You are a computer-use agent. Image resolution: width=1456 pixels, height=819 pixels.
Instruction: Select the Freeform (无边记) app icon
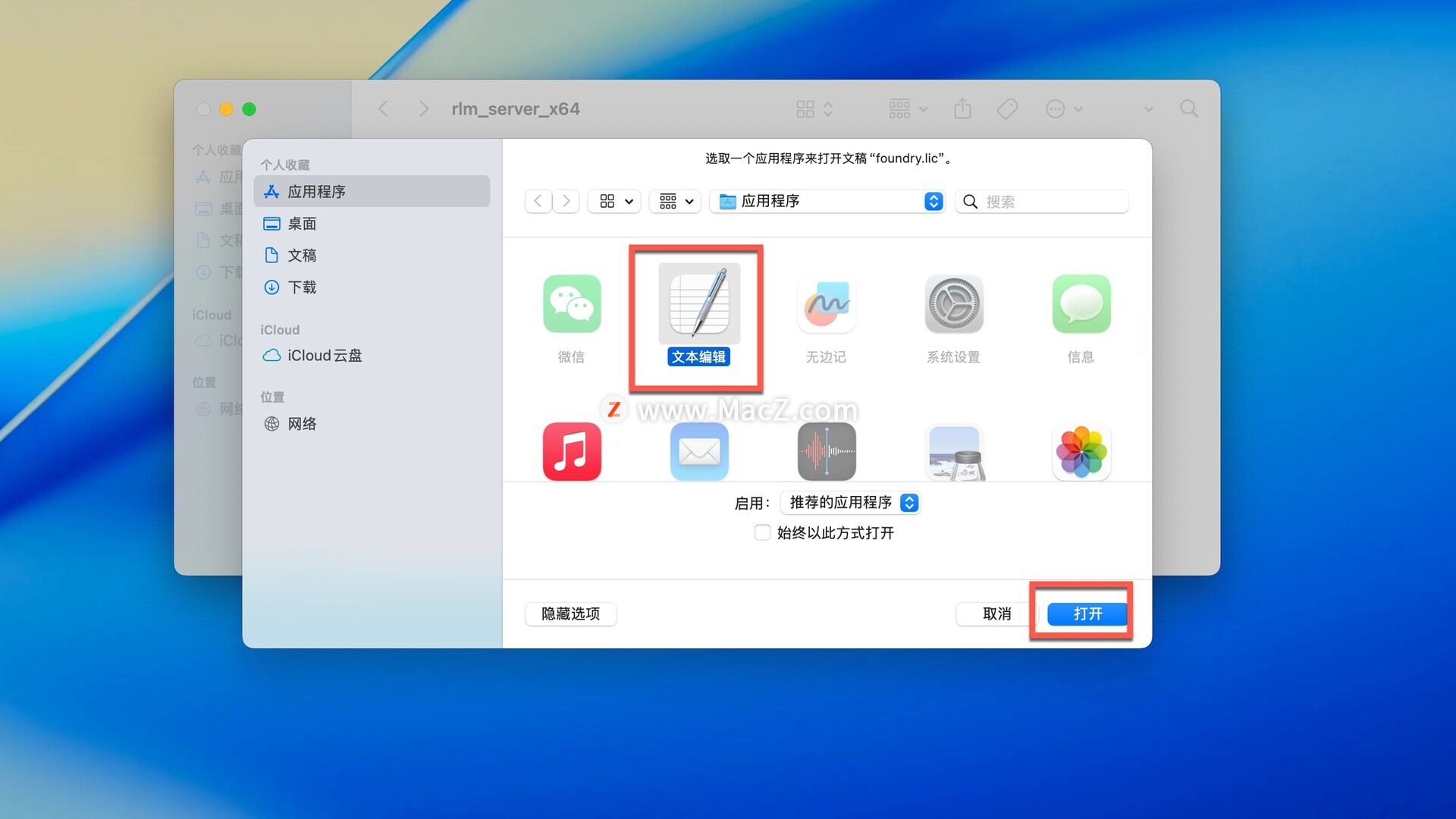pos(827,304)
